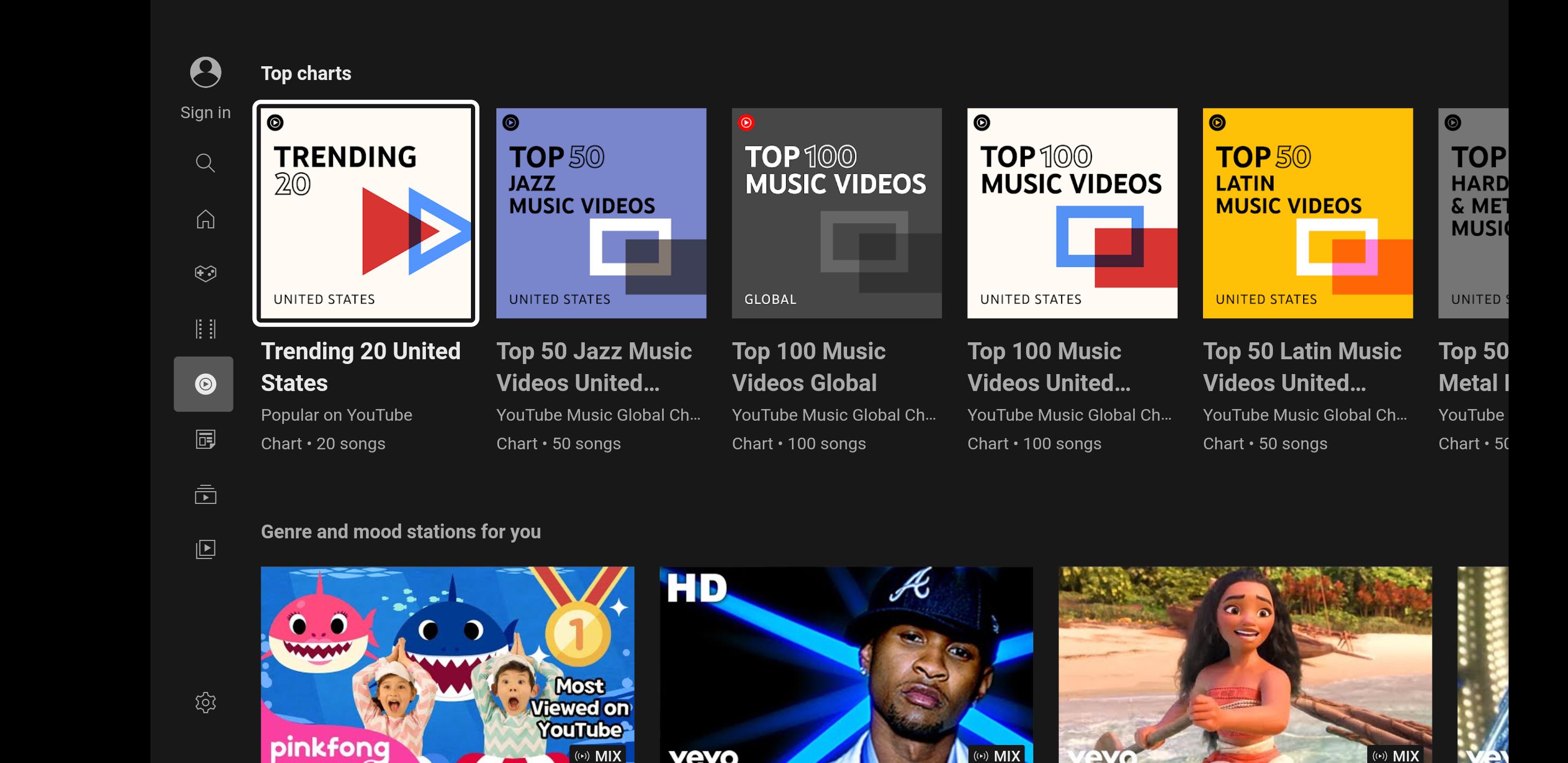Viewport: 1568px width, 763px height.
Task: Click the 'Top charts' section heading
Action: (306, 74)
